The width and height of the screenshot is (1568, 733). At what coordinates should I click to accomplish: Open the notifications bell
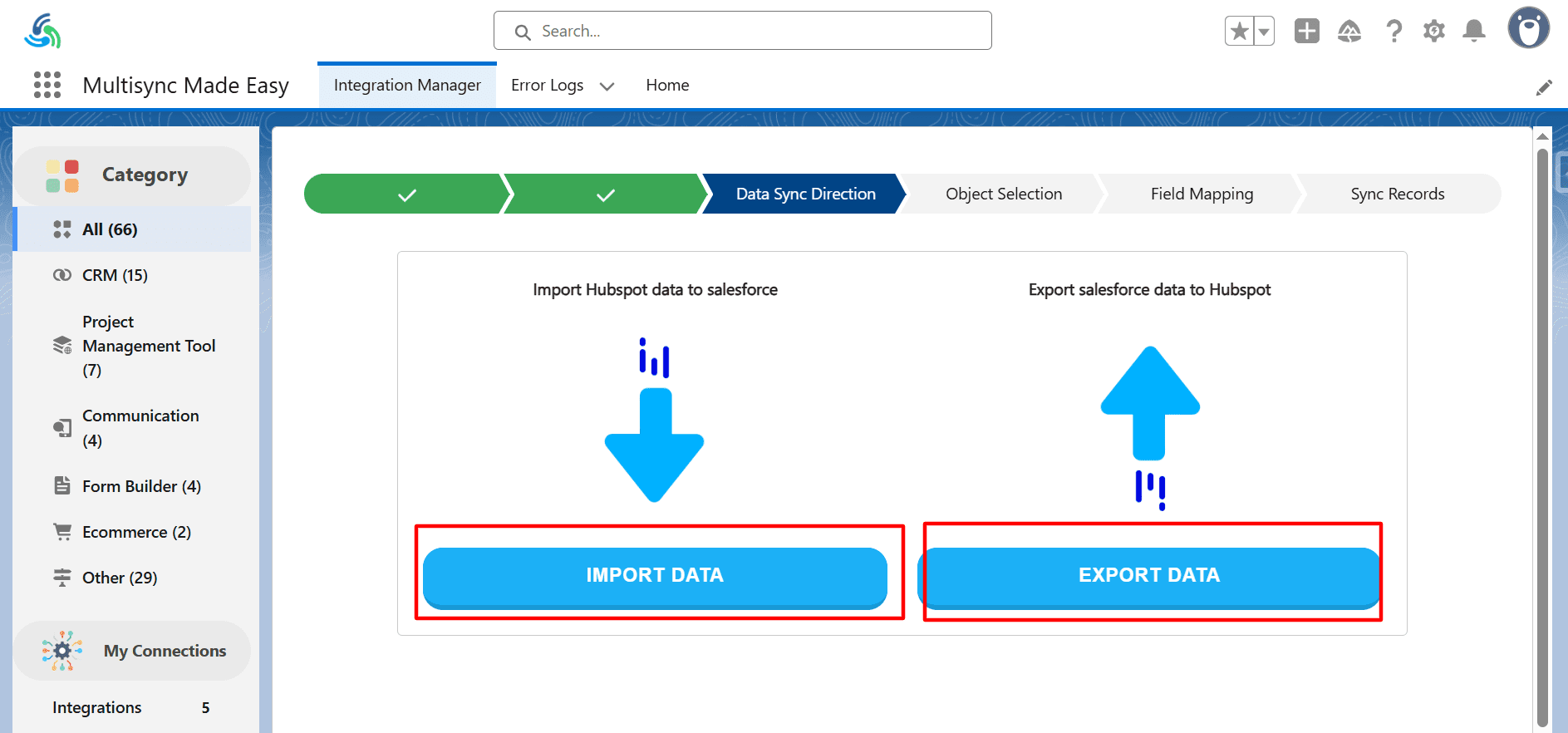[1474, 32]
